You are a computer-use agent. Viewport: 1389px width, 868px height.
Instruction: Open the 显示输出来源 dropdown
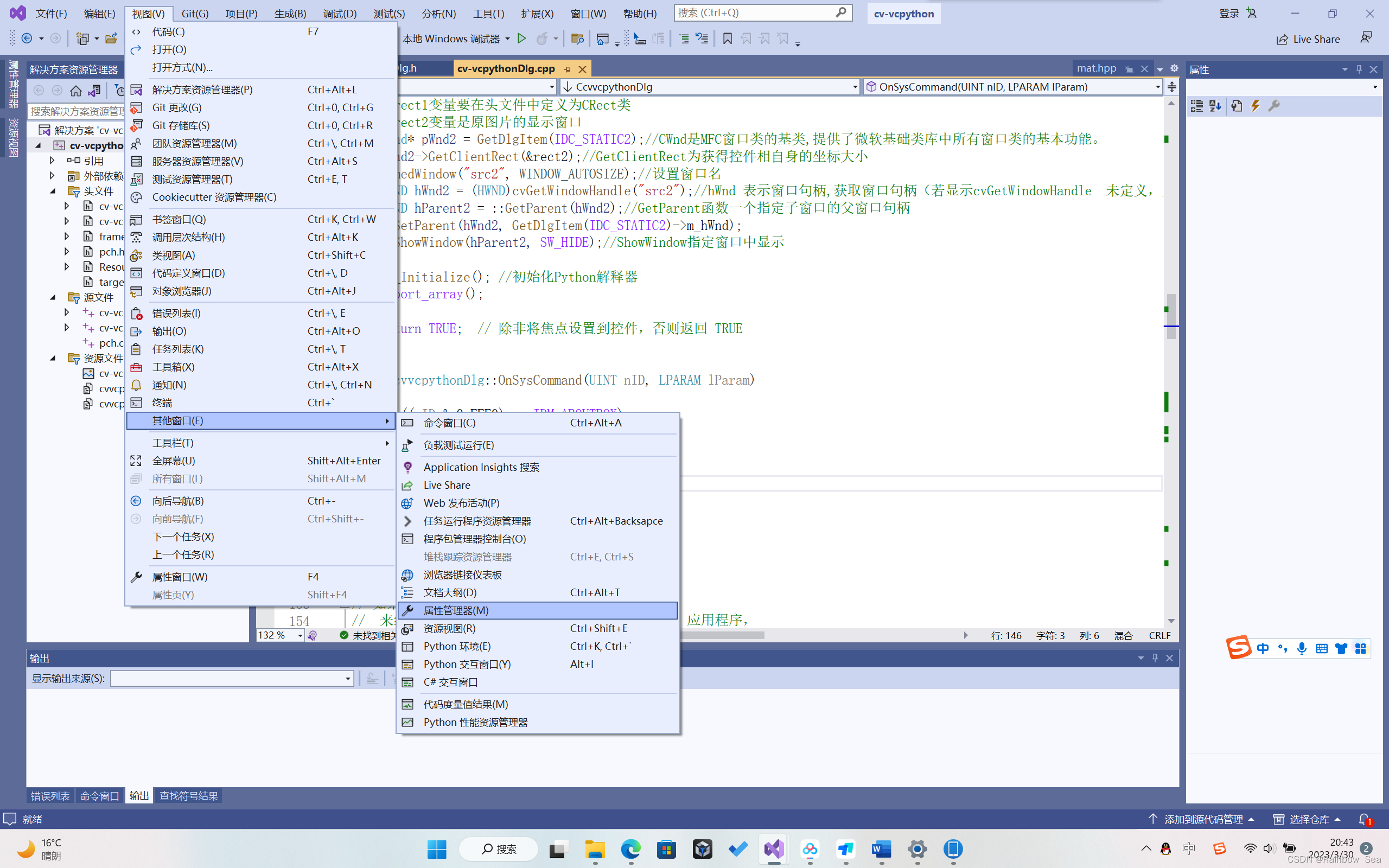(348, 679)
